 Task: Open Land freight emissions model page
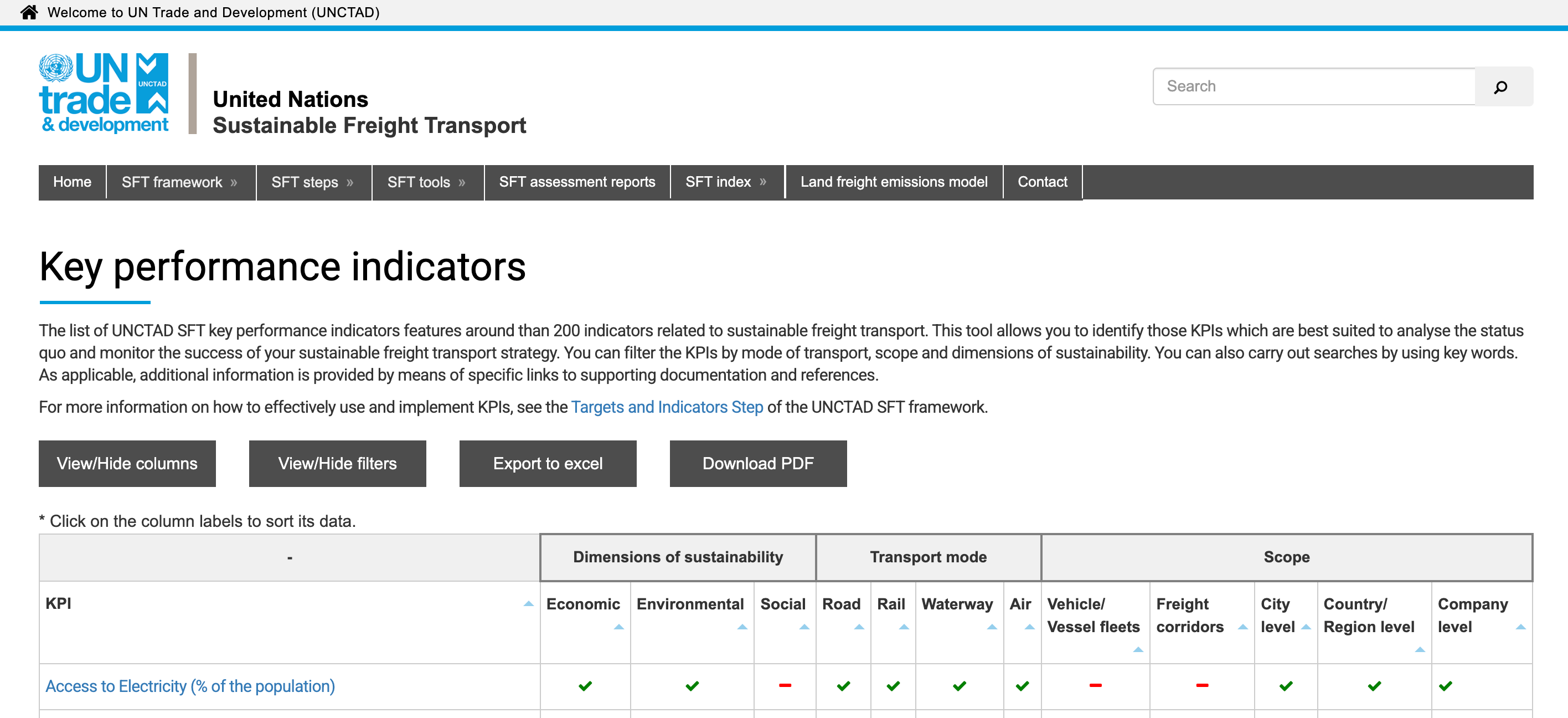(x=893, y=182)
